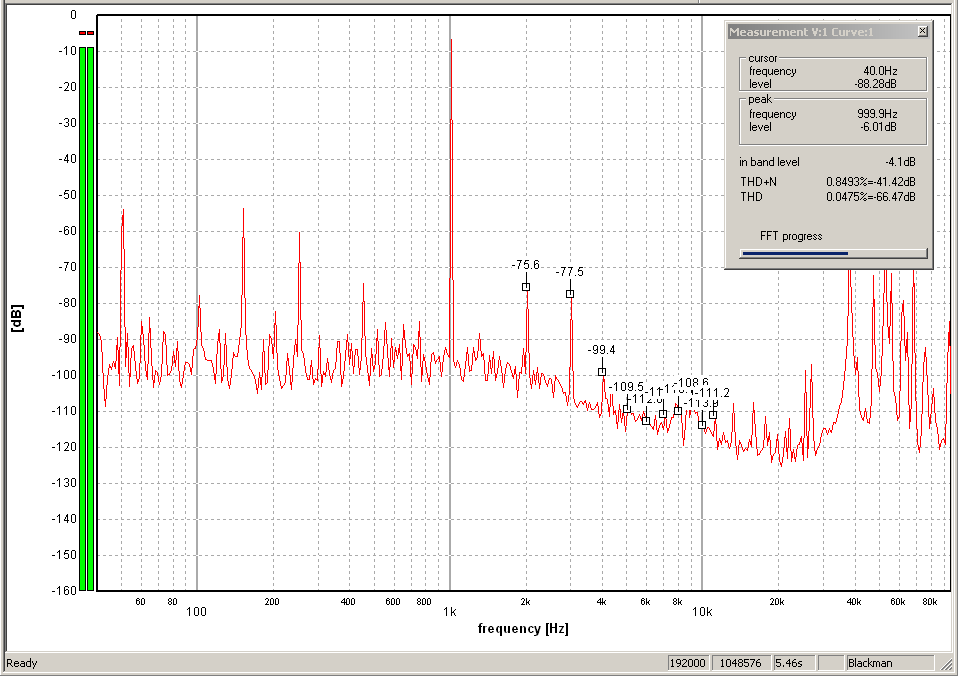
Task: Grab the window resize grip in status bar
Action: pos(946,664)
